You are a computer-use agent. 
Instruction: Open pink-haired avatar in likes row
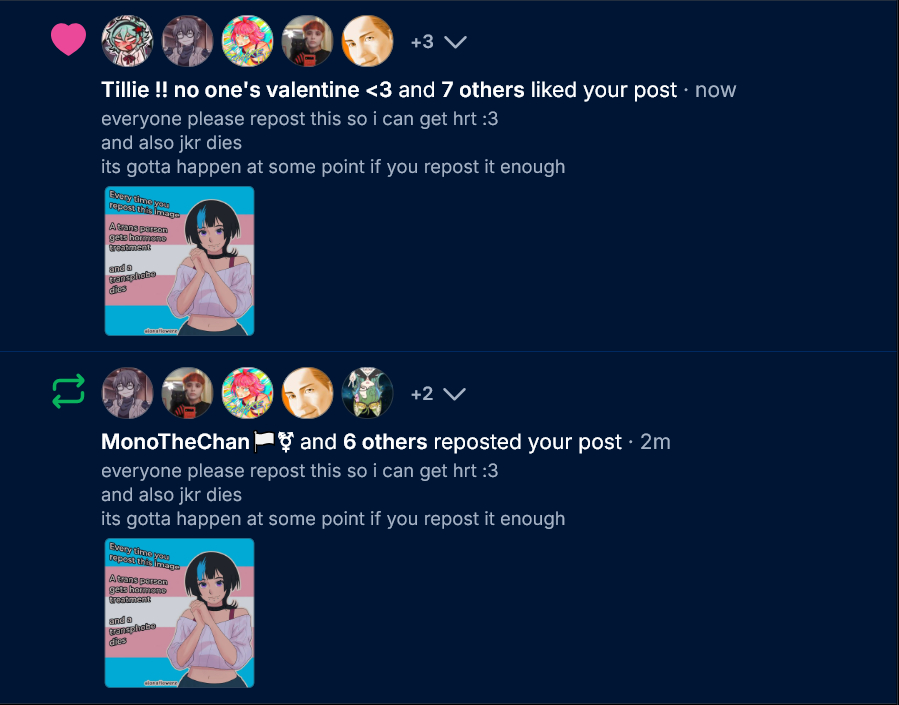(248, 41)
